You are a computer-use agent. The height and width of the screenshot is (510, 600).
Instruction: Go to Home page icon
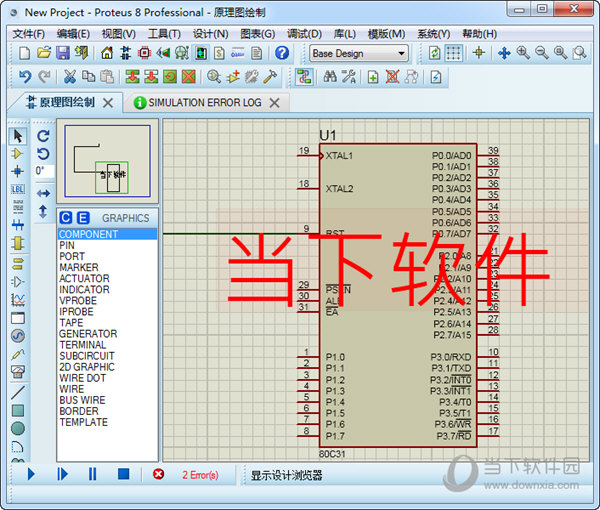point(107,53)
